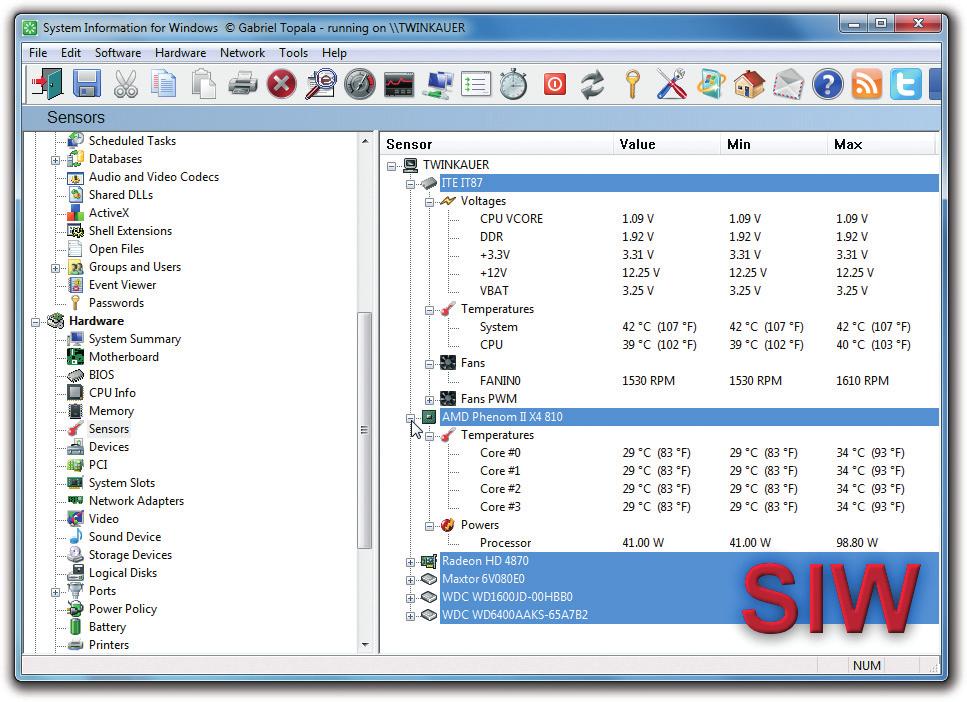Image resolution: width=967 pixels, height=702 pixels.
Task: Open Memory in the Hardware tree
Action: tap(111, 411)
